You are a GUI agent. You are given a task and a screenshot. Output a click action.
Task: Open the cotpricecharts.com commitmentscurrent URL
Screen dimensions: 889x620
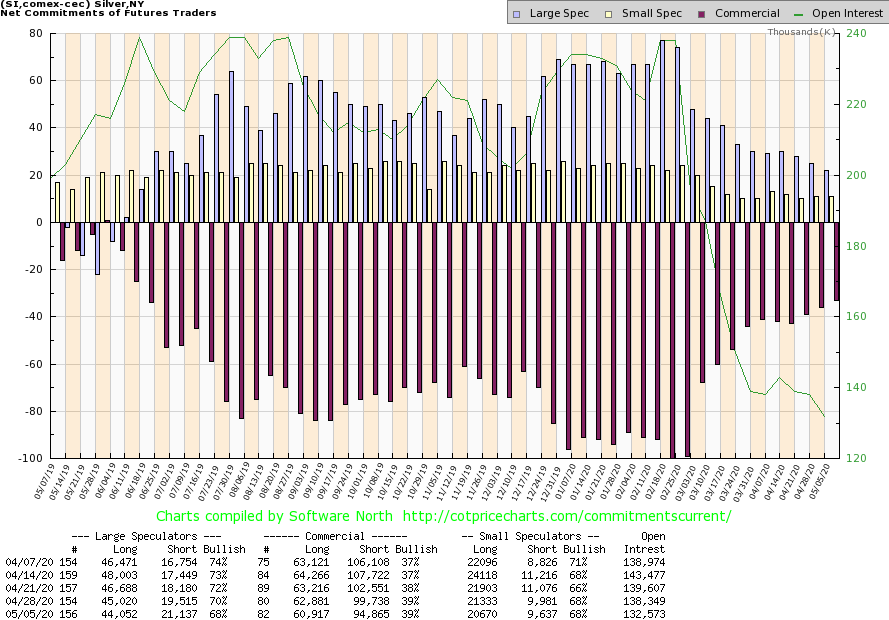point(586,516)
